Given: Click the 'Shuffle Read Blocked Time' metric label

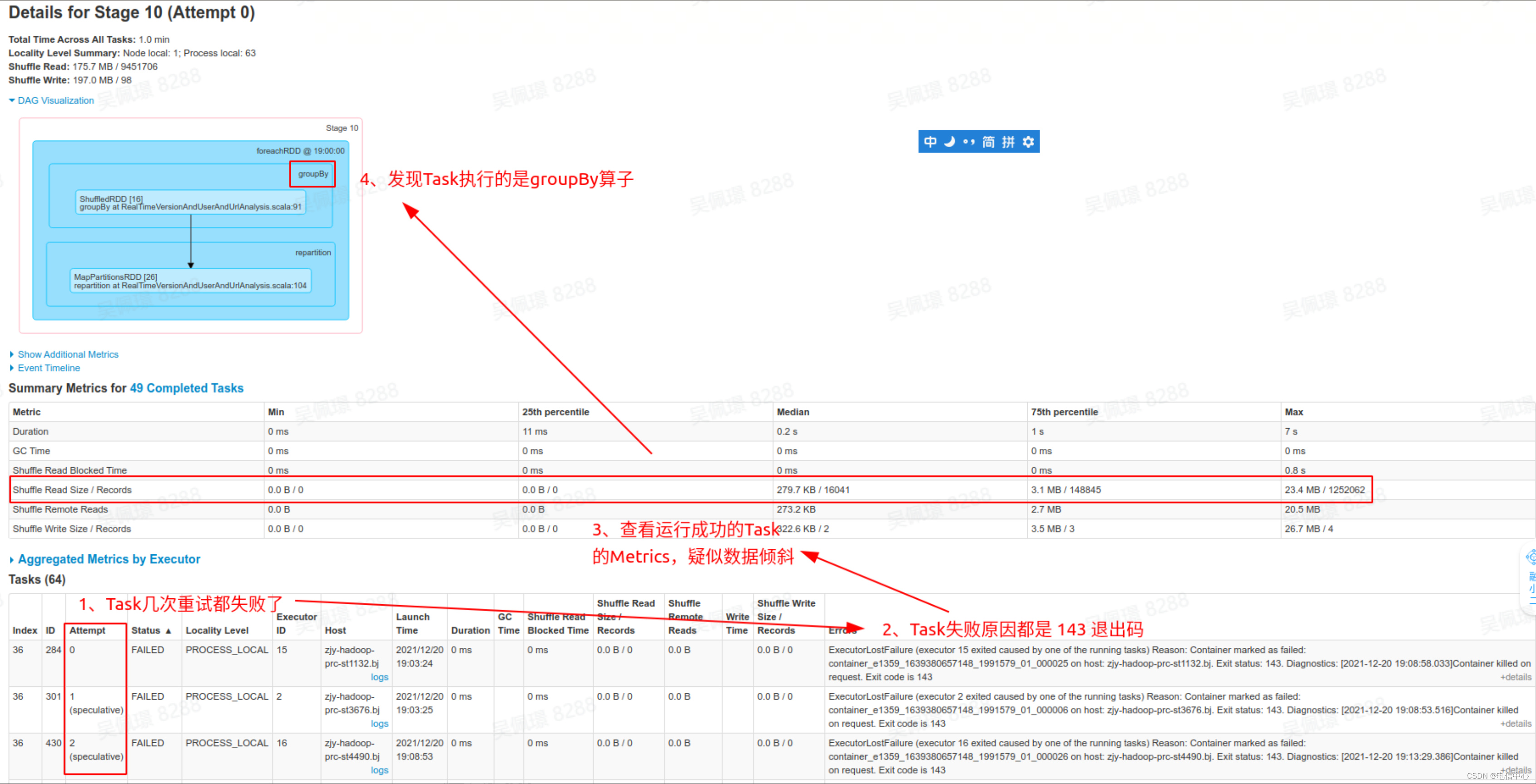Looking at the screenshot, I should [x=70, y=470].
